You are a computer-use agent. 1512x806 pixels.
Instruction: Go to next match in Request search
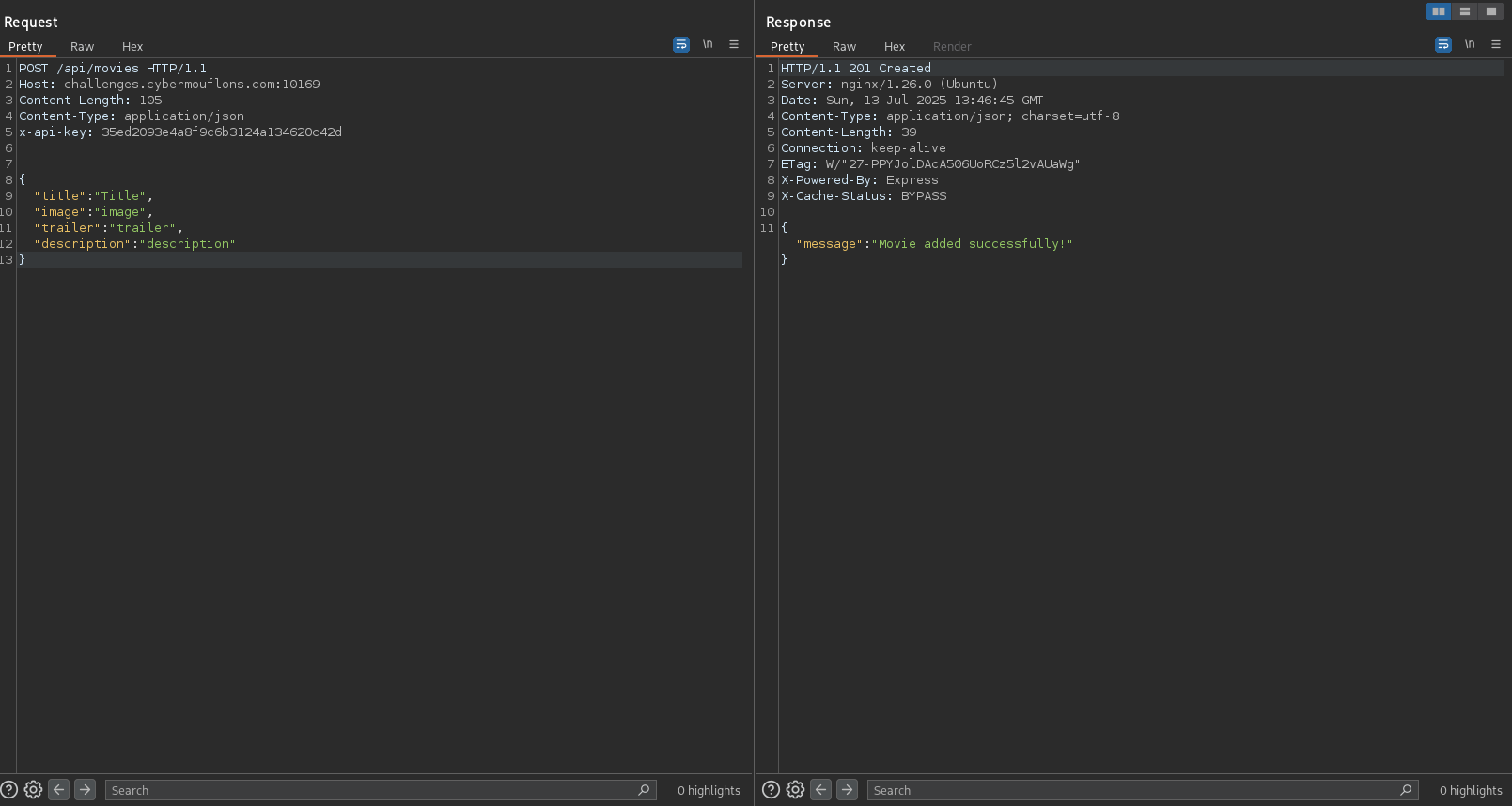coord(86,790)
